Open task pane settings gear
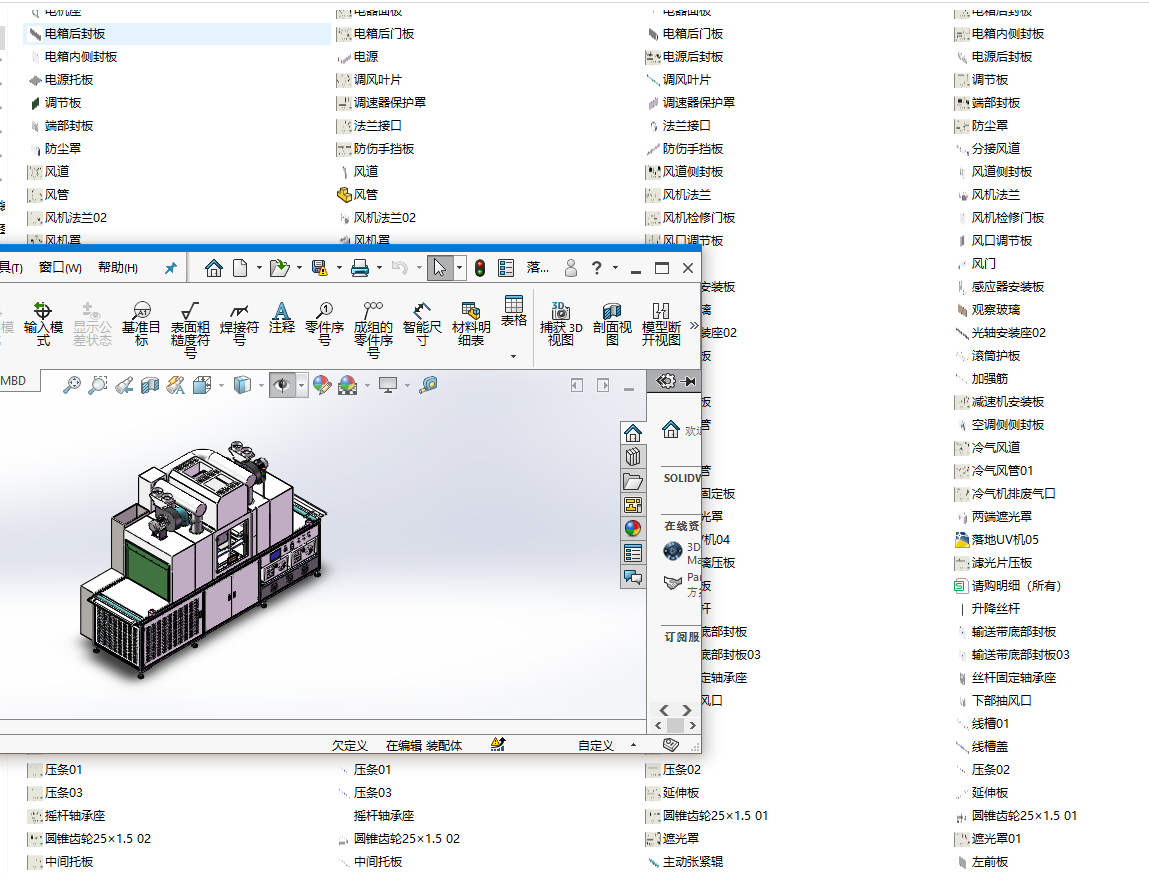 665,381
